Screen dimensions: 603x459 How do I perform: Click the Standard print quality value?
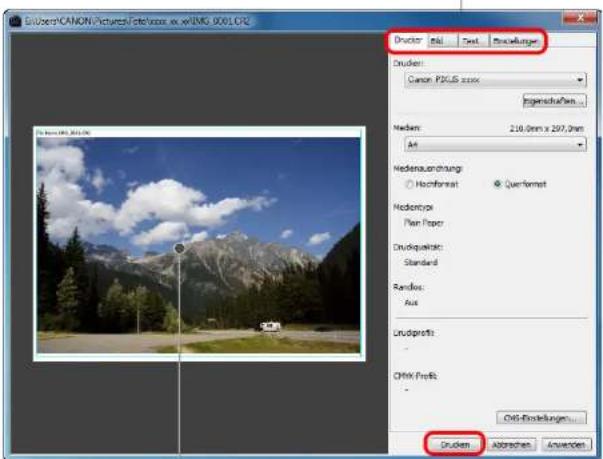(x=420, y=263)
